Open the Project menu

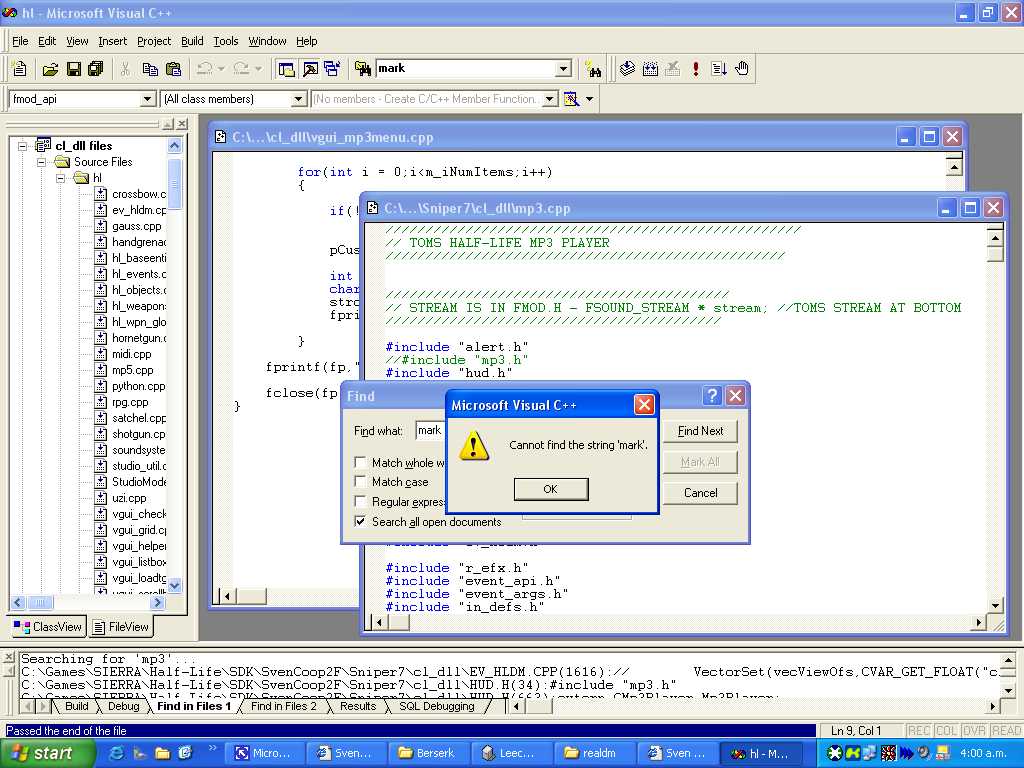point(154,41)
